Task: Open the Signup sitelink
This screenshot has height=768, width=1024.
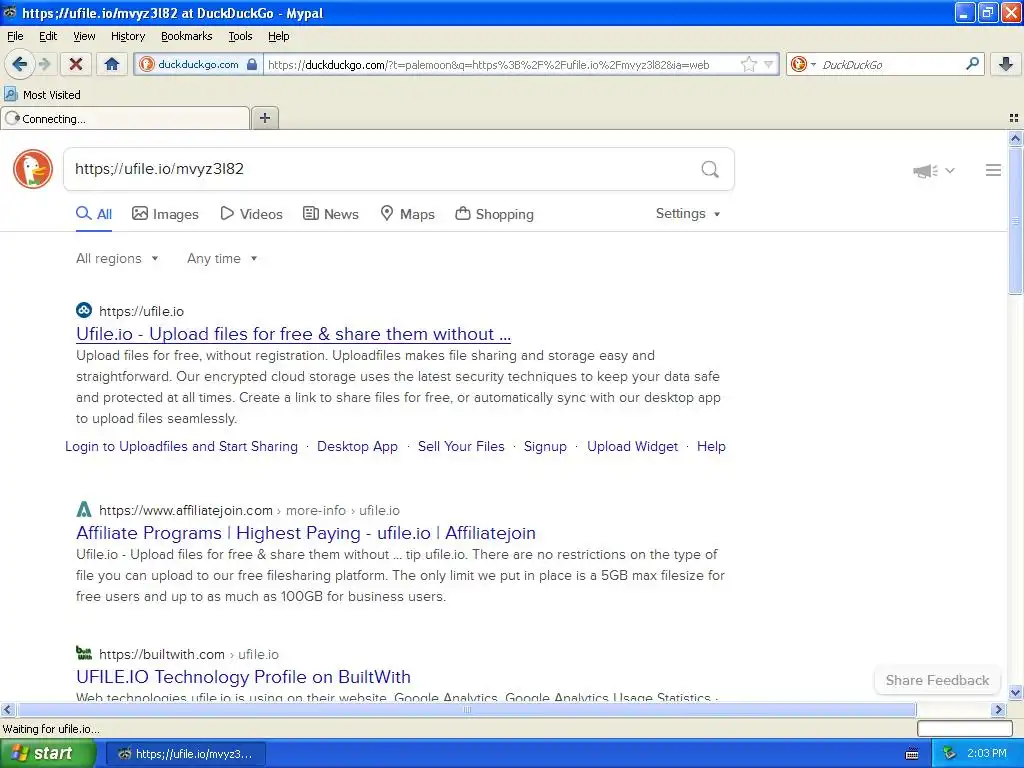Action: tap(545, 447)
